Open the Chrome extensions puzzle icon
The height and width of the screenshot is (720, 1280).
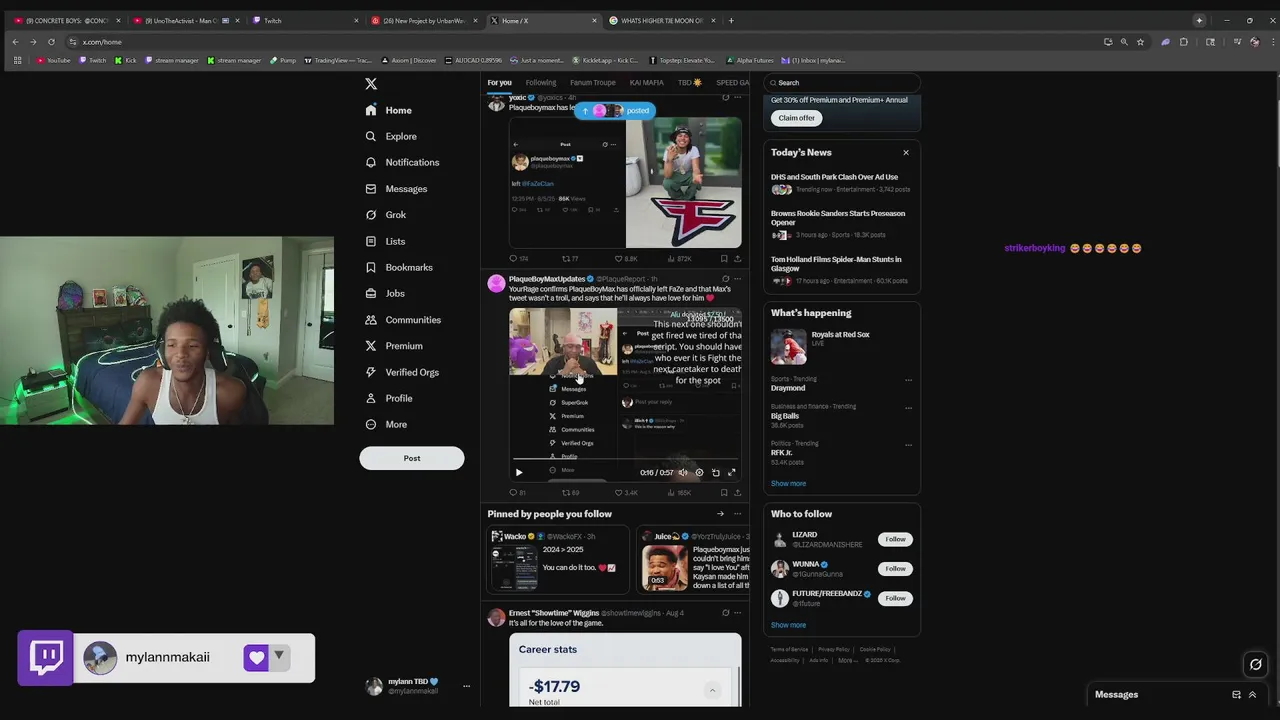click(1183, 42)
